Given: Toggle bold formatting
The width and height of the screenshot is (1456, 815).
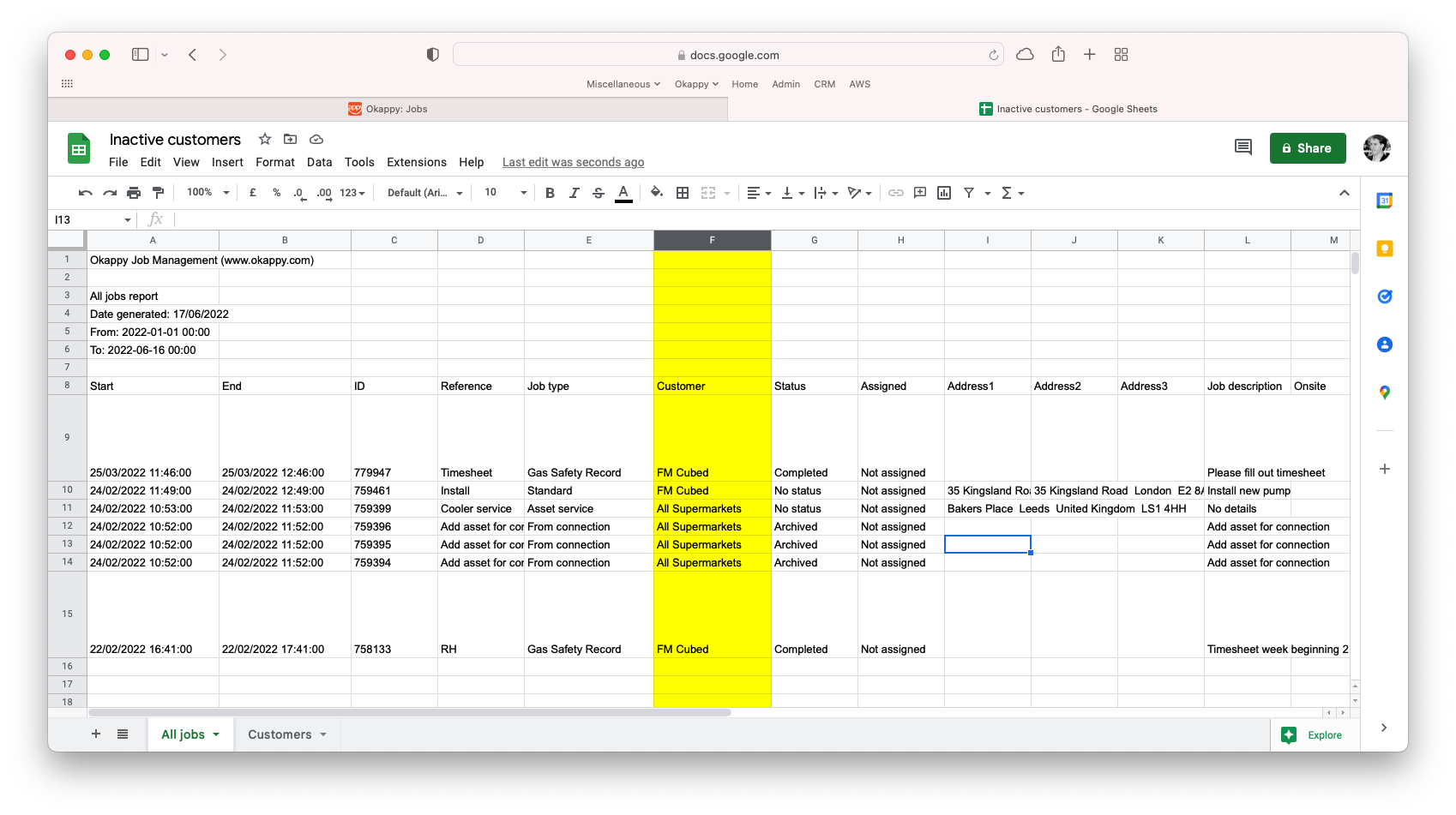Looking at the screenshot, I should coord(550,193).
